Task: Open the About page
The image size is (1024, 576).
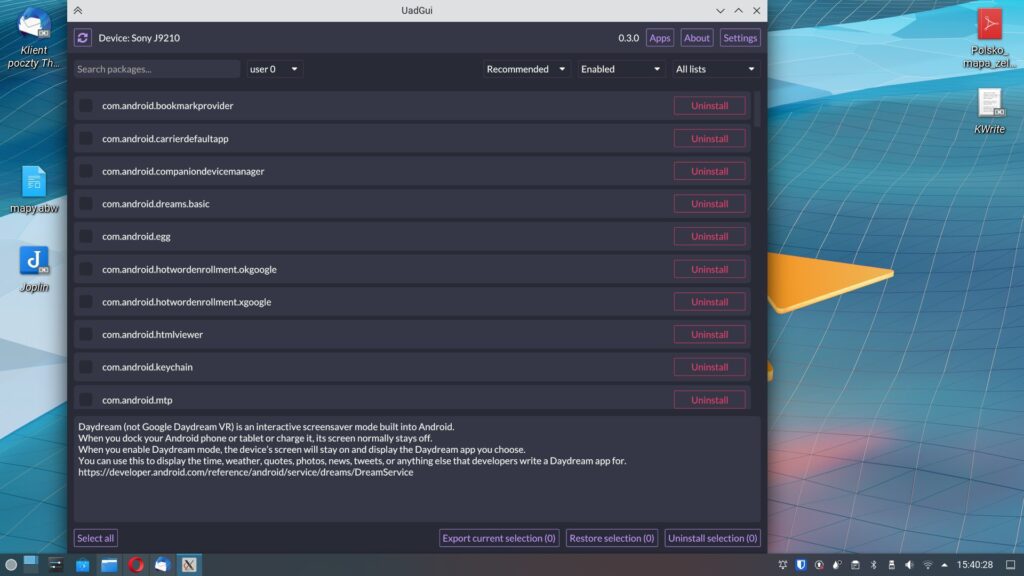Action: 696,38
